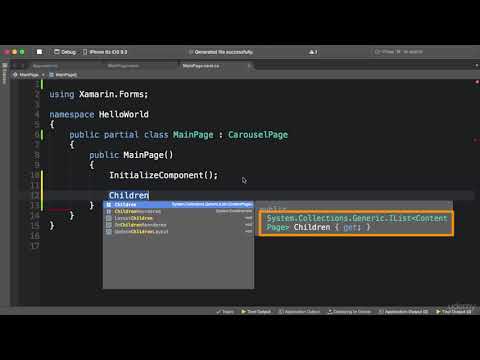
Task: Click the CarouselPage base class name
Action: click(x=258, y=135)
